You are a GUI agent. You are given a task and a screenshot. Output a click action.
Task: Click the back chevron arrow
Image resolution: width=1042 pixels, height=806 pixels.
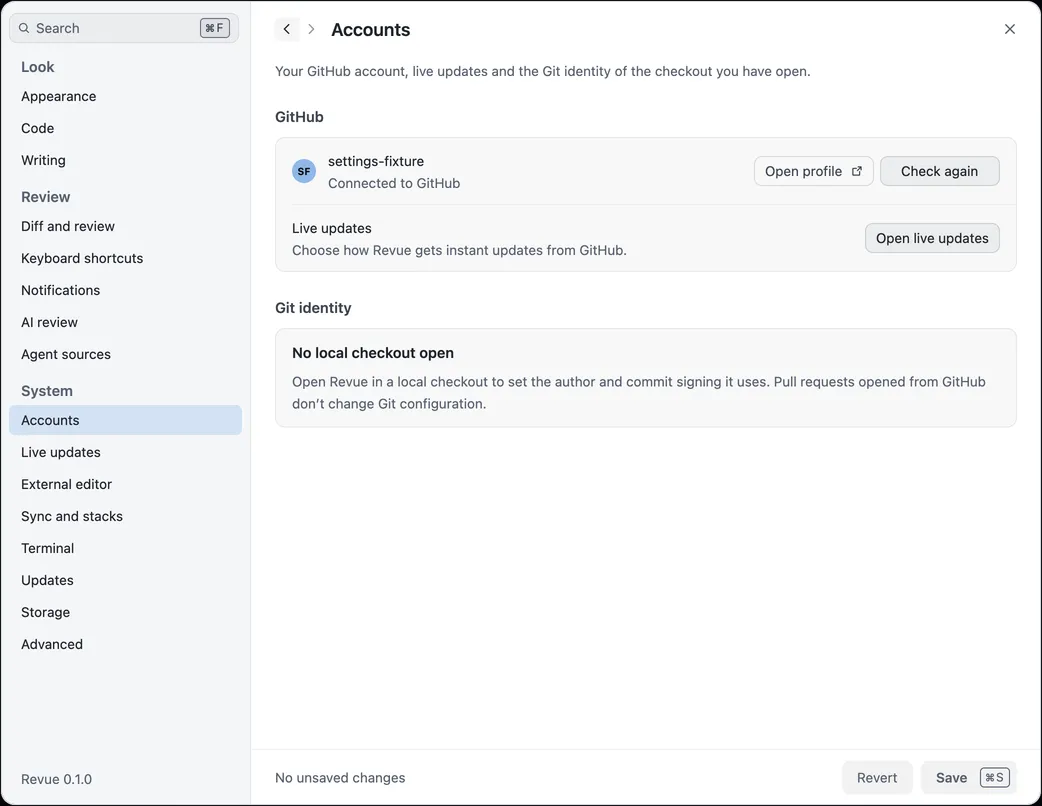point(286,29)
